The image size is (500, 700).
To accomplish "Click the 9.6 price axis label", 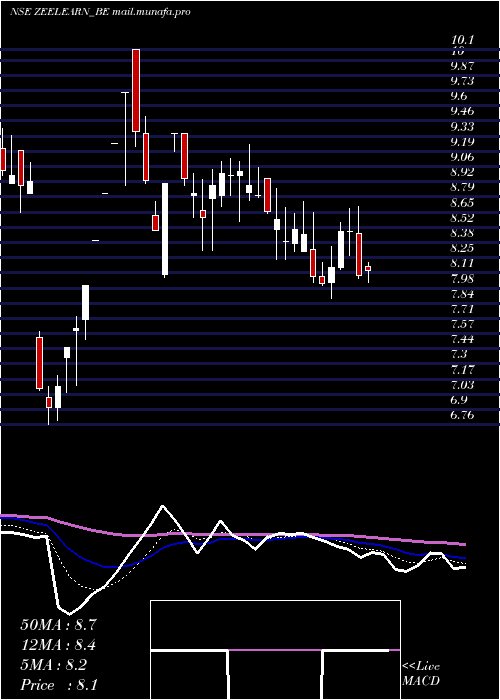I will (x=459, y=96).
